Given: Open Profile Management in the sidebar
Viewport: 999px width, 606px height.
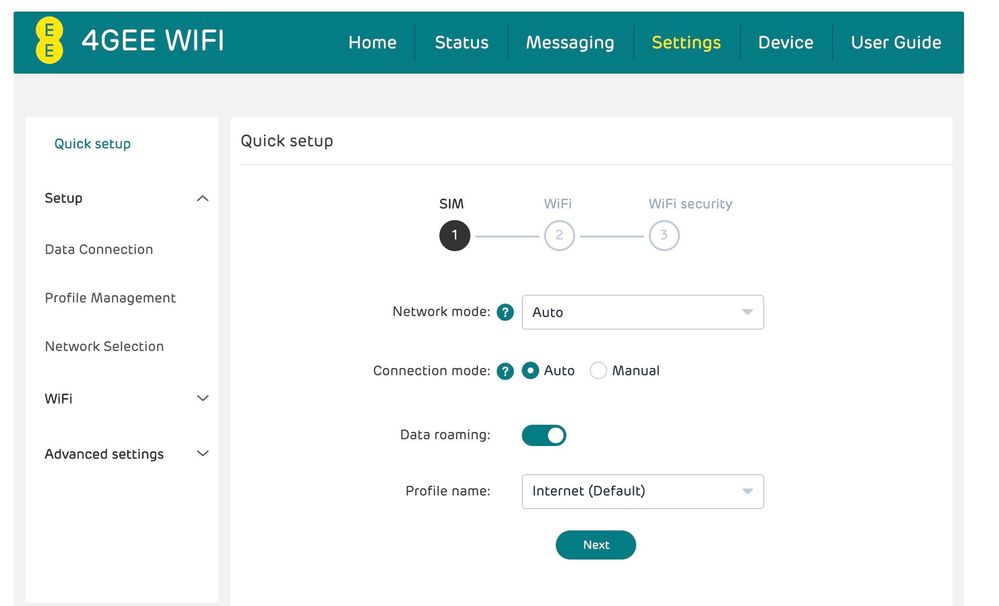Looking at the screenshot, I should [x=110, y=298].
